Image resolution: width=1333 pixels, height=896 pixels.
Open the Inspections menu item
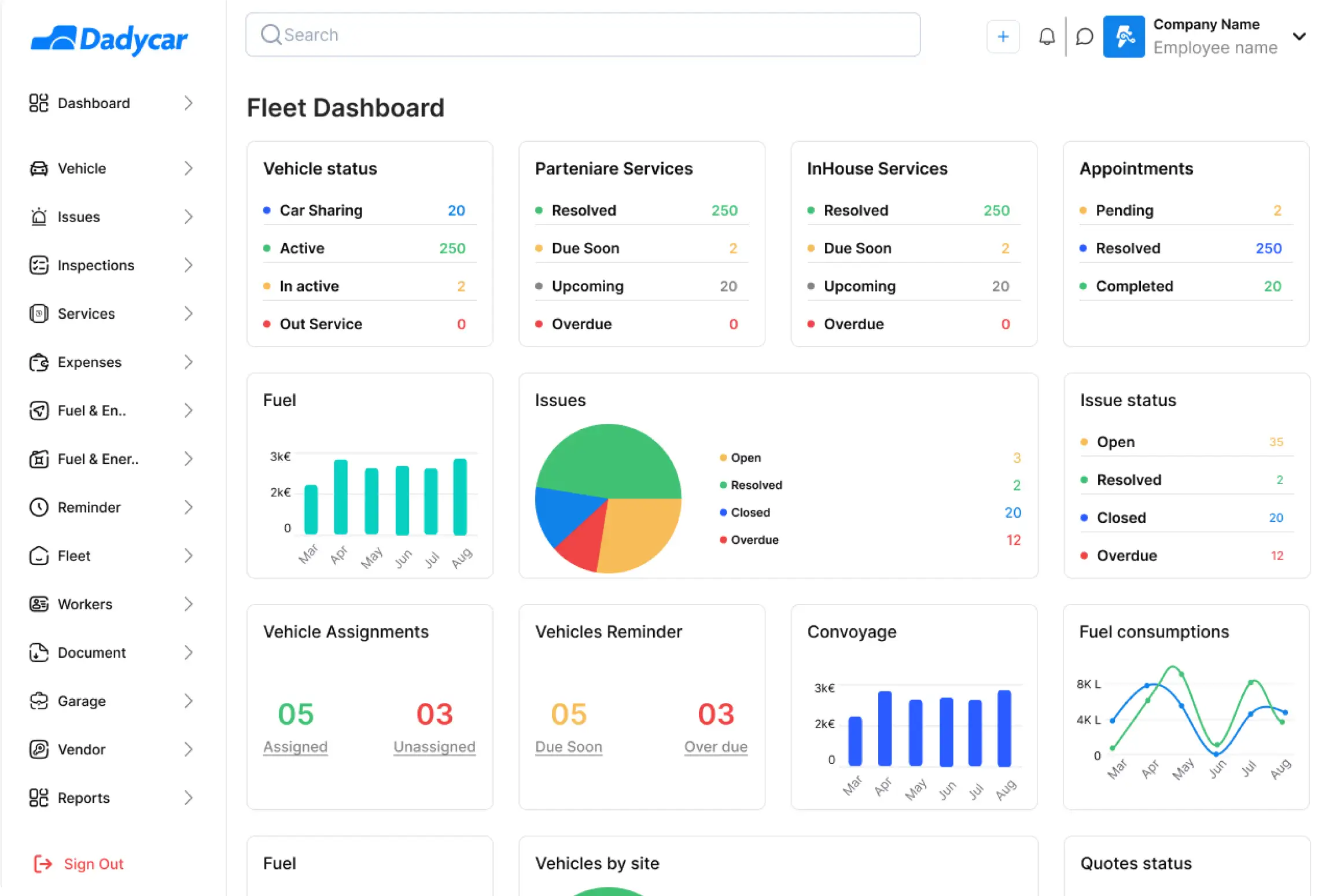coord(112,265)
